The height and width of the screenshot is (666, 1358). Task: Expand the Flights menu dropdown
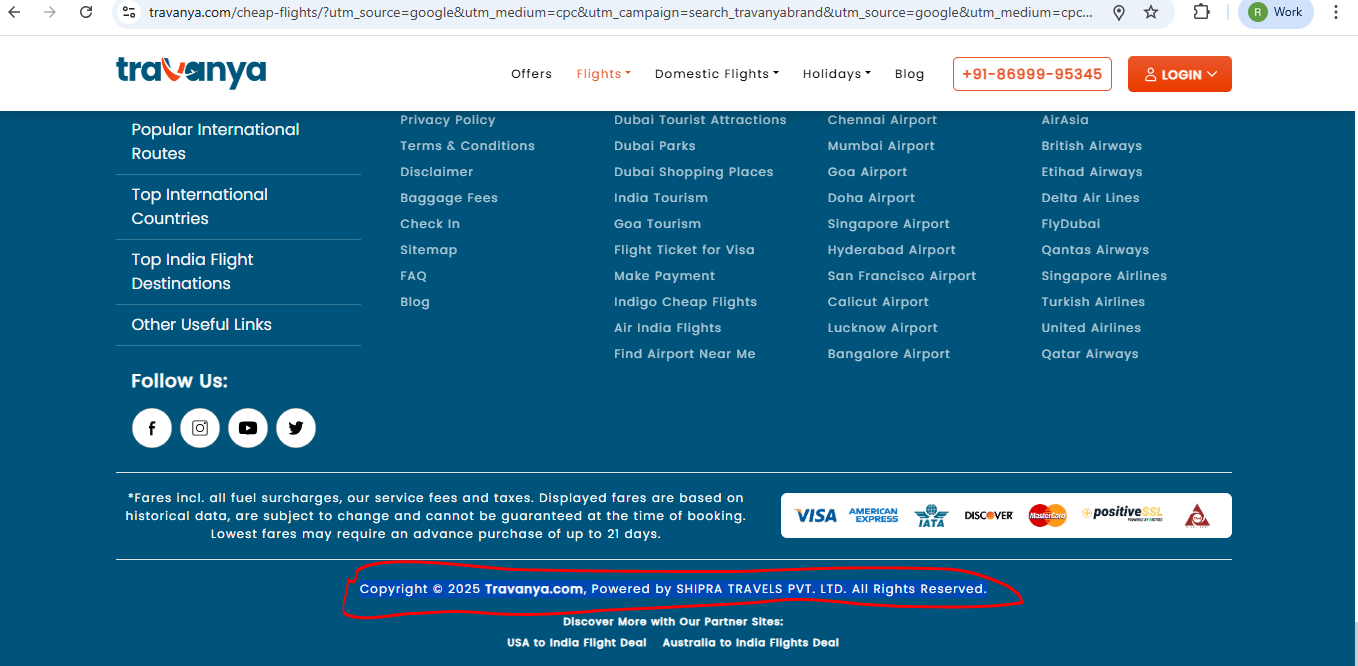[x=603, y=74]
